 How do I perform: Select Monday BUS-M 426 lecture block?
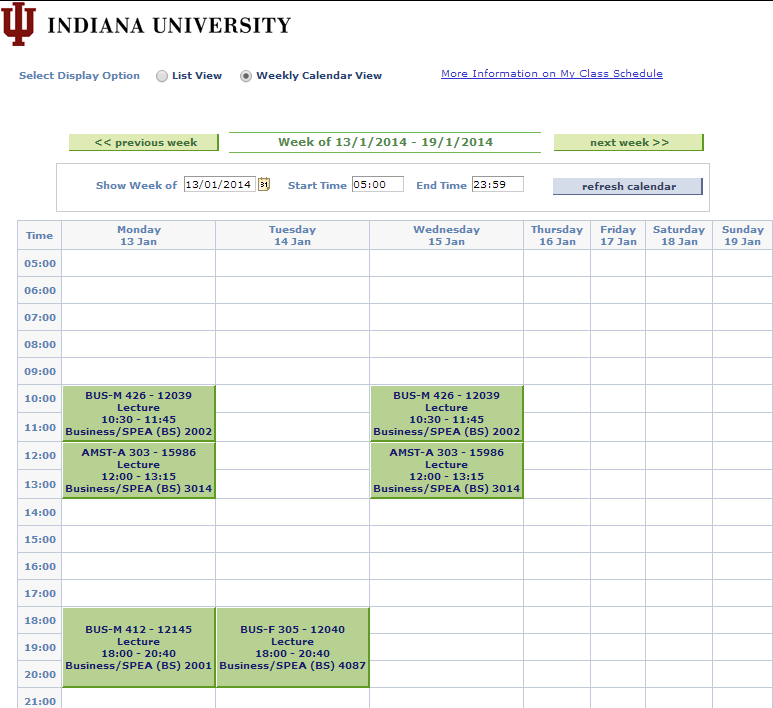(x=139, y=413)
